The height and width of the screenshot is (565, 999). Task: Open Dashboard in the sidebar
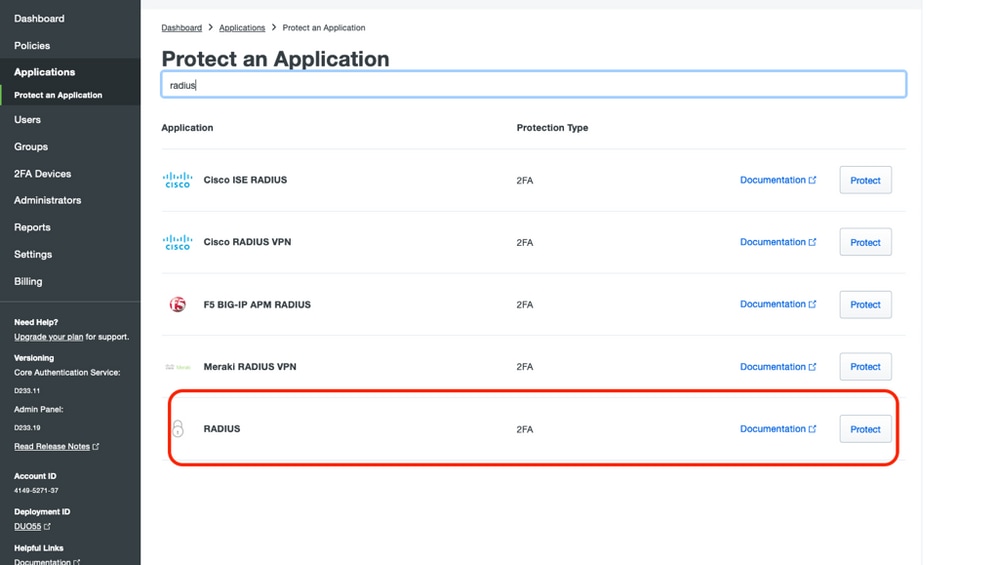39,18
